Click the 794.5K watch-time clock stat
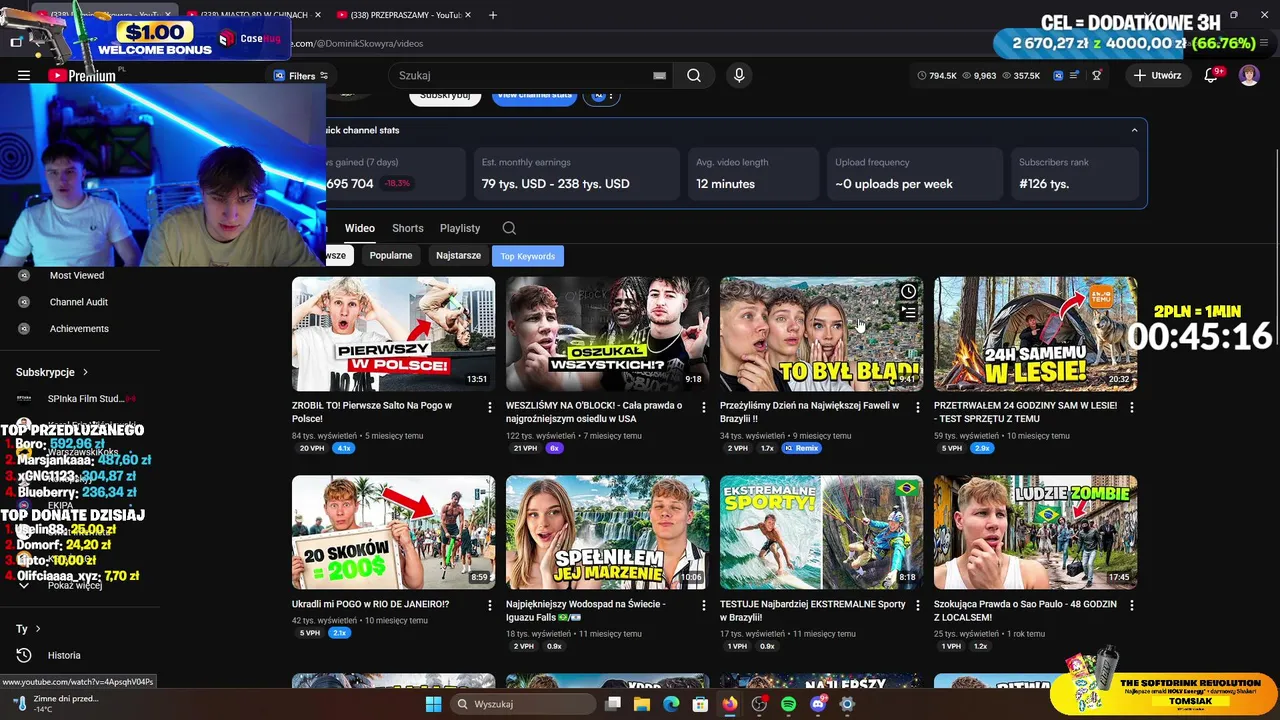This screenshot has height=720, width=1280. [x=936, y=75]
